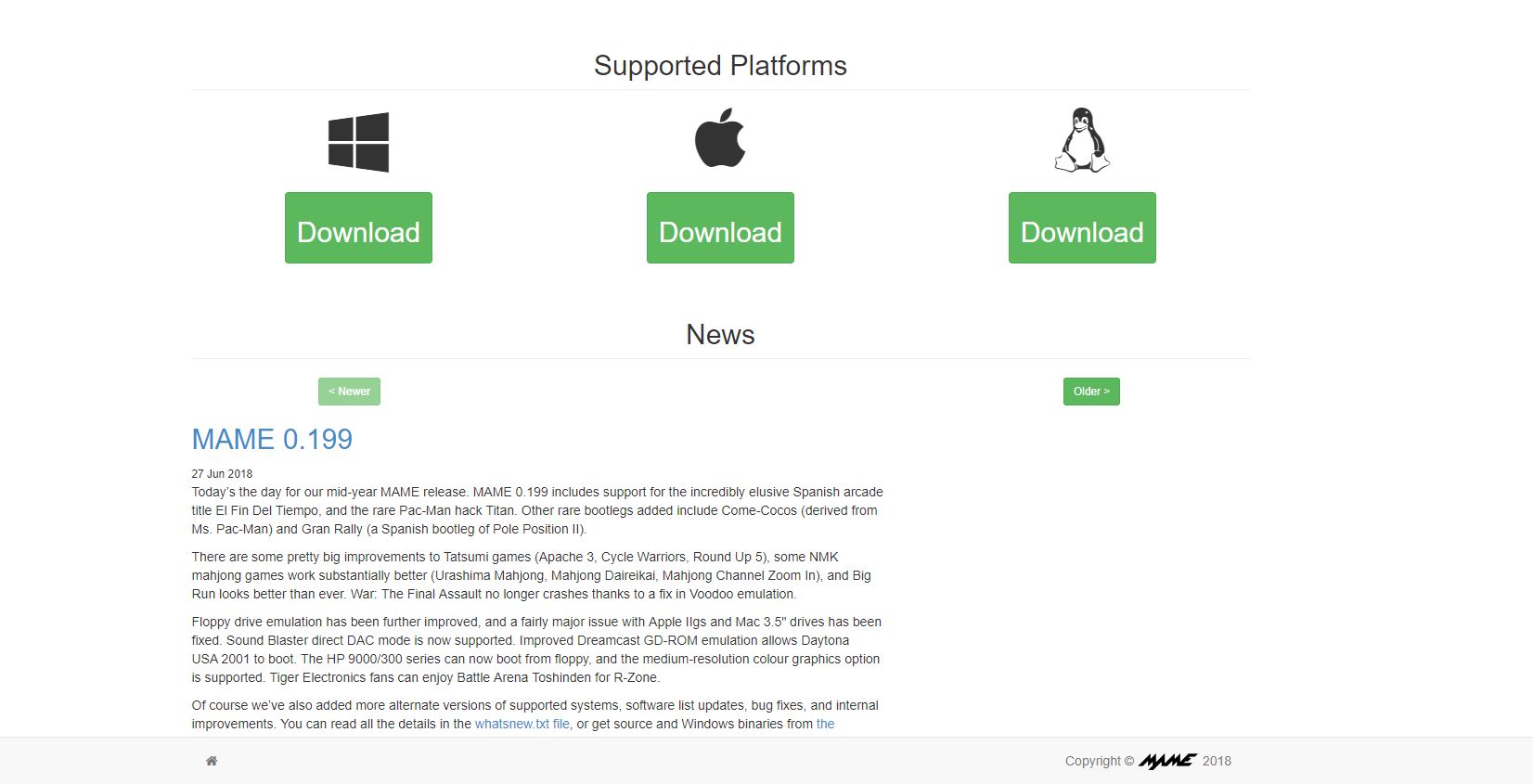The width and height of the screenshot is (1533, 784).
Task: Click the Apple logo icon
Action: point(720,138)
